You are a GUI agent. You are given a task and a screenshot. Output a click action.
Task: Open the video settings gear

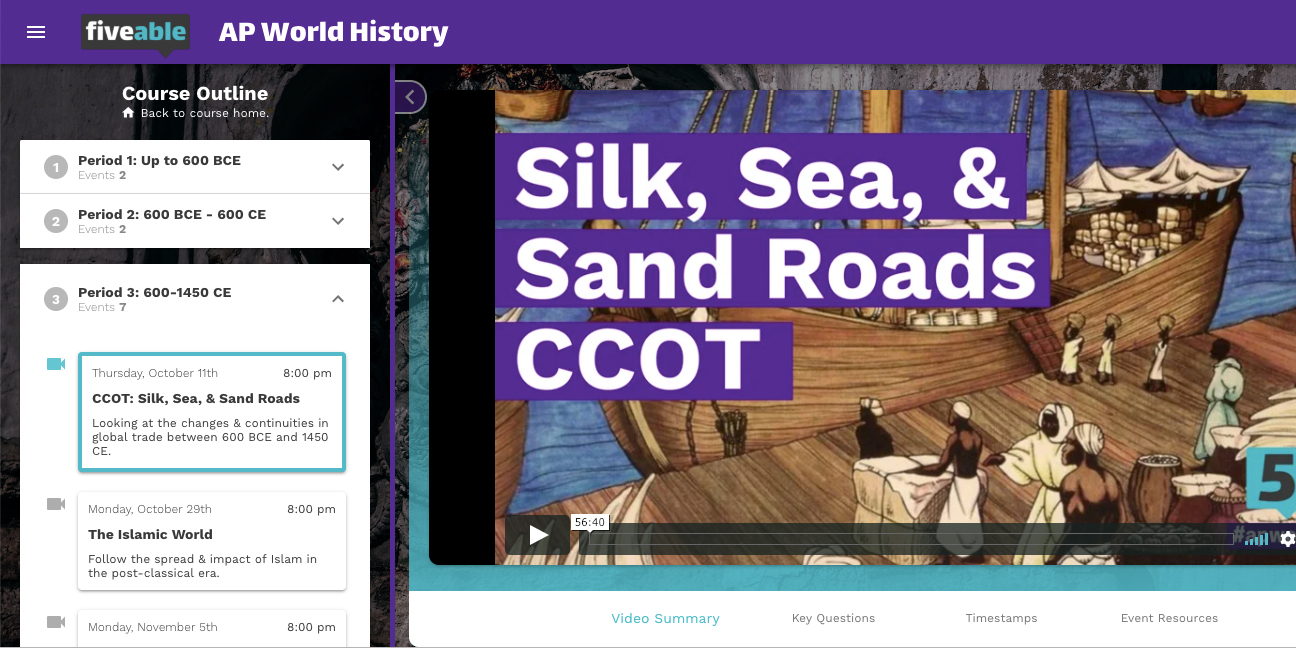[1287, 539]
